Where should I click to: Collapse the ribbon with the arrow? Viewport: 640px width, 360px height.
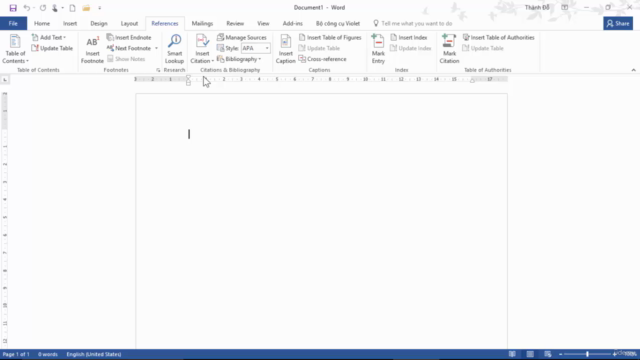pyautogui.click(x=633, y=70)
